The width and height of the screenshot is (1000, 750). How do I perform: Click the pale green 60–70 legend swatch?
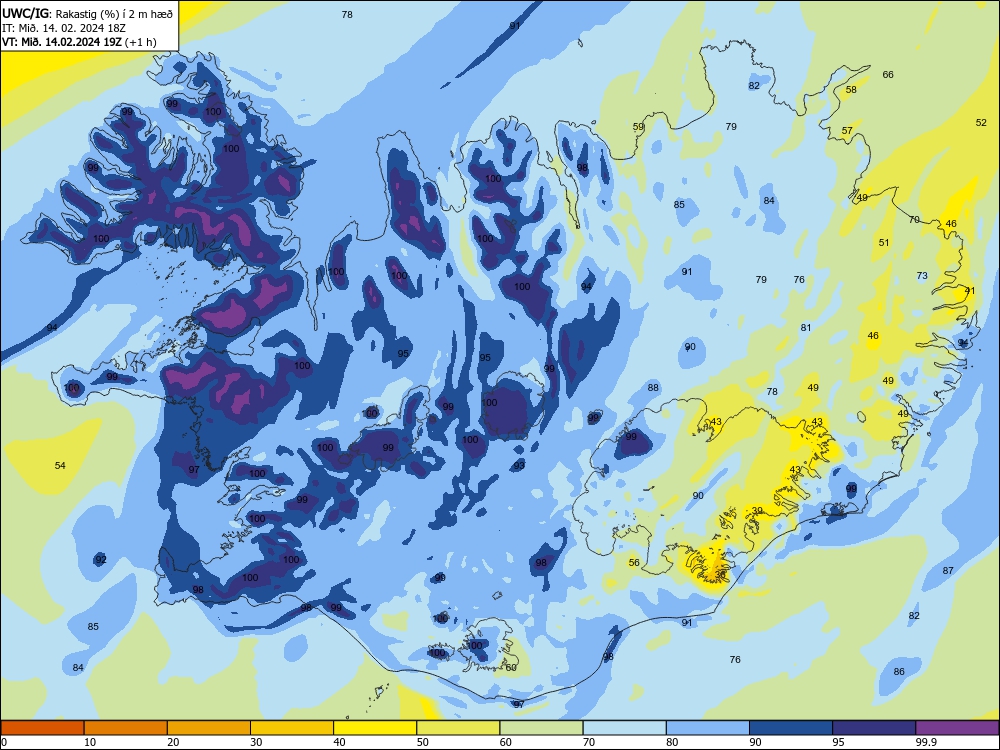[541, 728]
